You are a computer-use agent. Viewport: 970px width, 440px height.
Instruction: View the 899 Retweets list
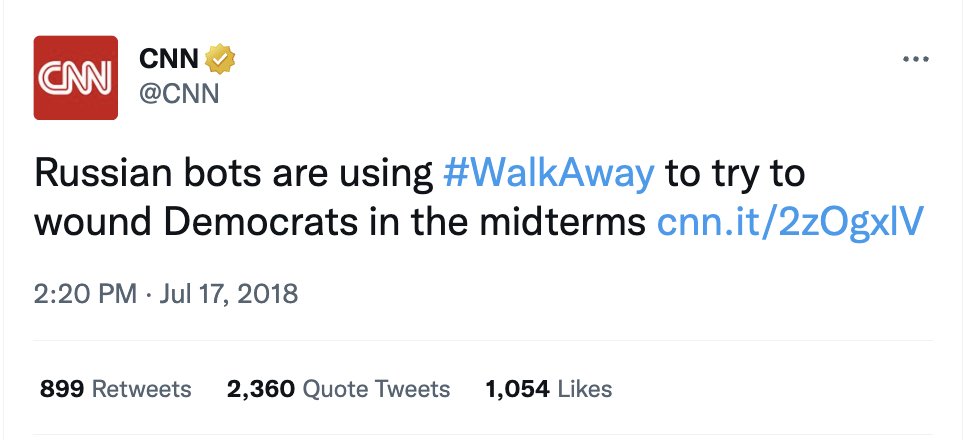tap(115, 389)
